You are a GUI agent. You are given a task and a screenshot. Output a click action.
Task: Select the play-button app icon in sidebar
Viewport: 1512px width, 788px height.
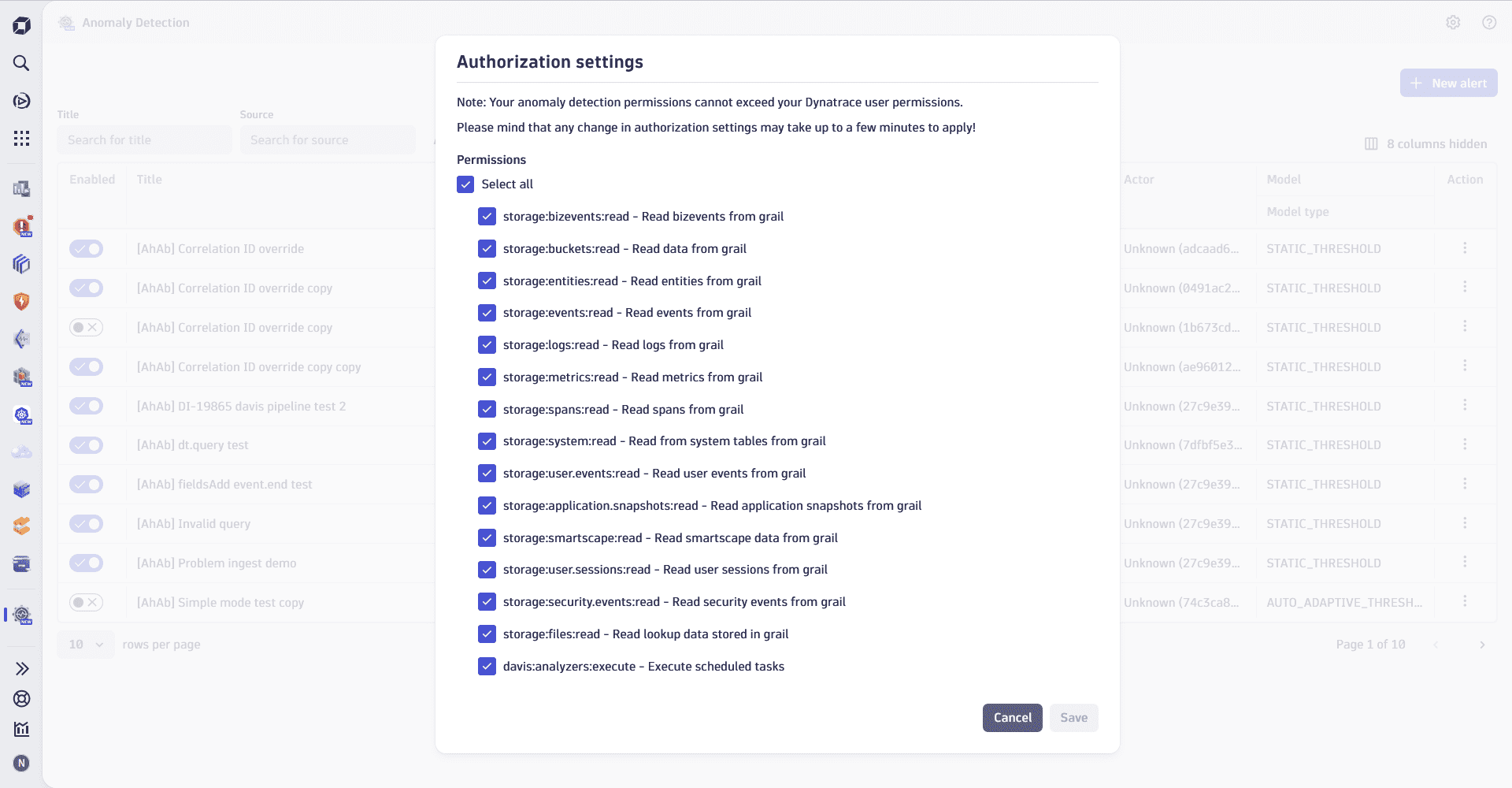point(21,101)
